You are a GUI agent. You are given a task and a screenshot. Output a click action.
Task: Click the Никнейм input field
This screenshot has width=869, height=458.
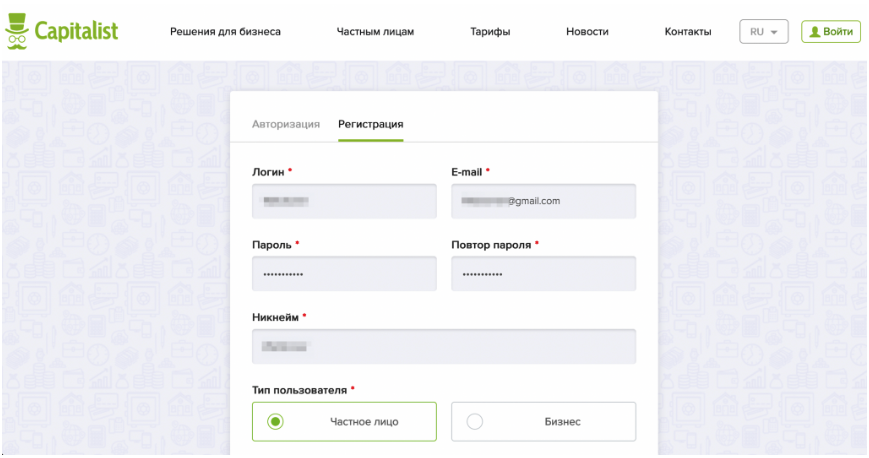tap(444, 347)
